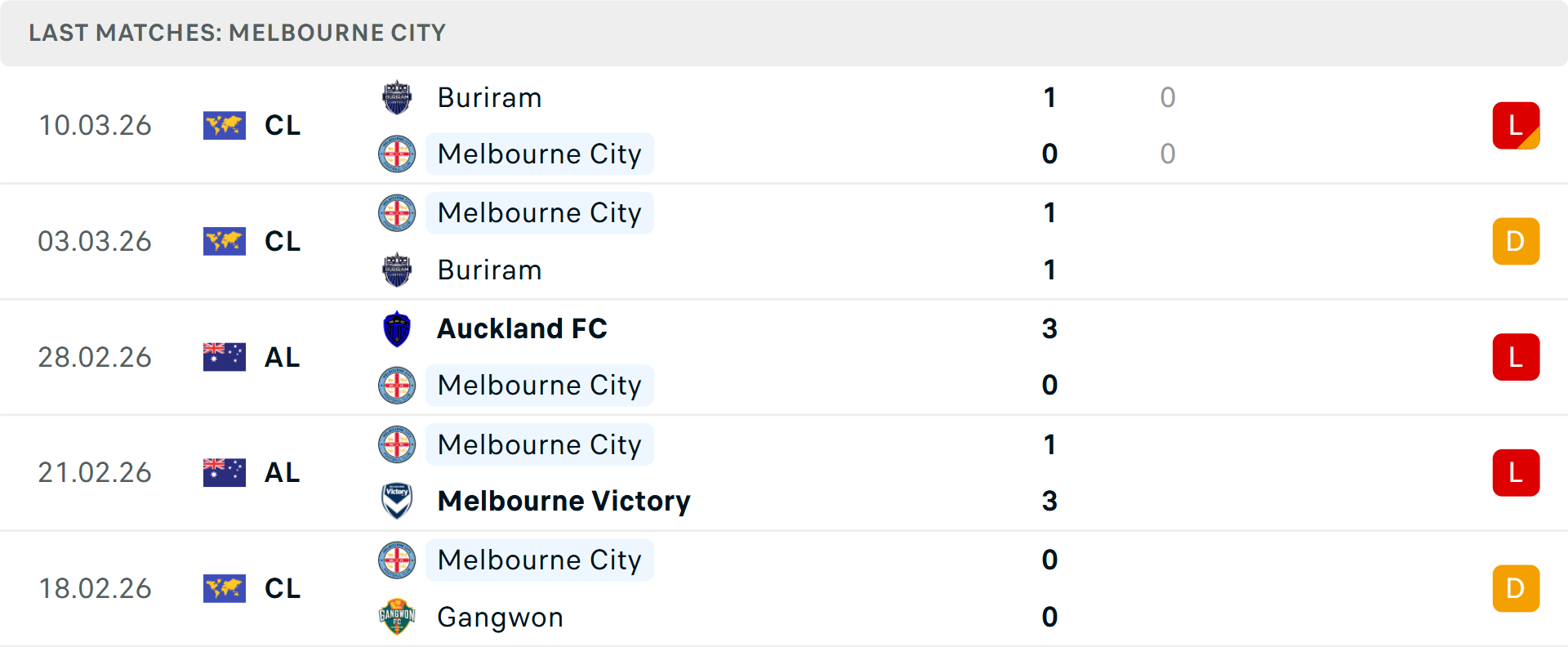Click the Melbourne Victory shield icon
This screenshot has height=647, width=1568.
tap(397, 501)
